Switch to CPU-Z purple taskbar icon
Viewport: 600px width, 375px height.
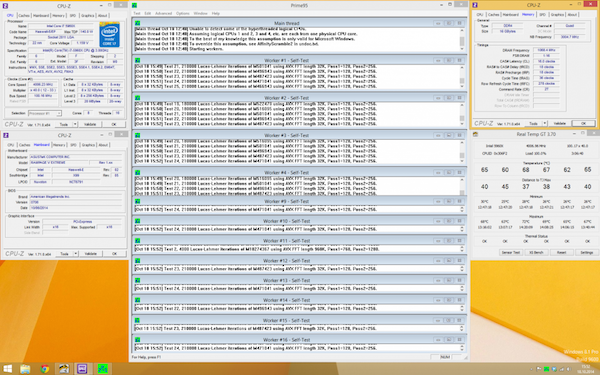82,369
